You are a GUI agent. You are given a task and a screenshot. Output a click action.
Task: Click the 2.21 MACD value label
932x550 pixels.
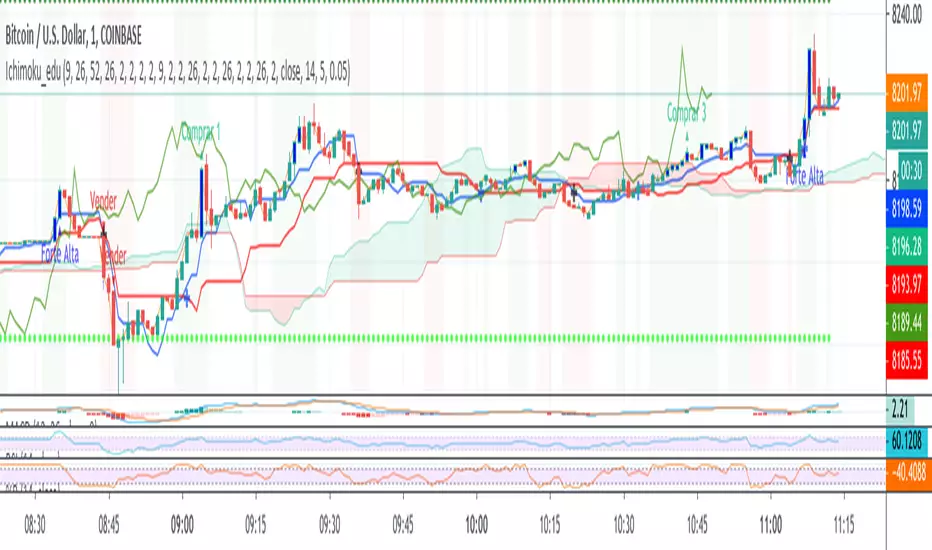(x=900, y=409)
